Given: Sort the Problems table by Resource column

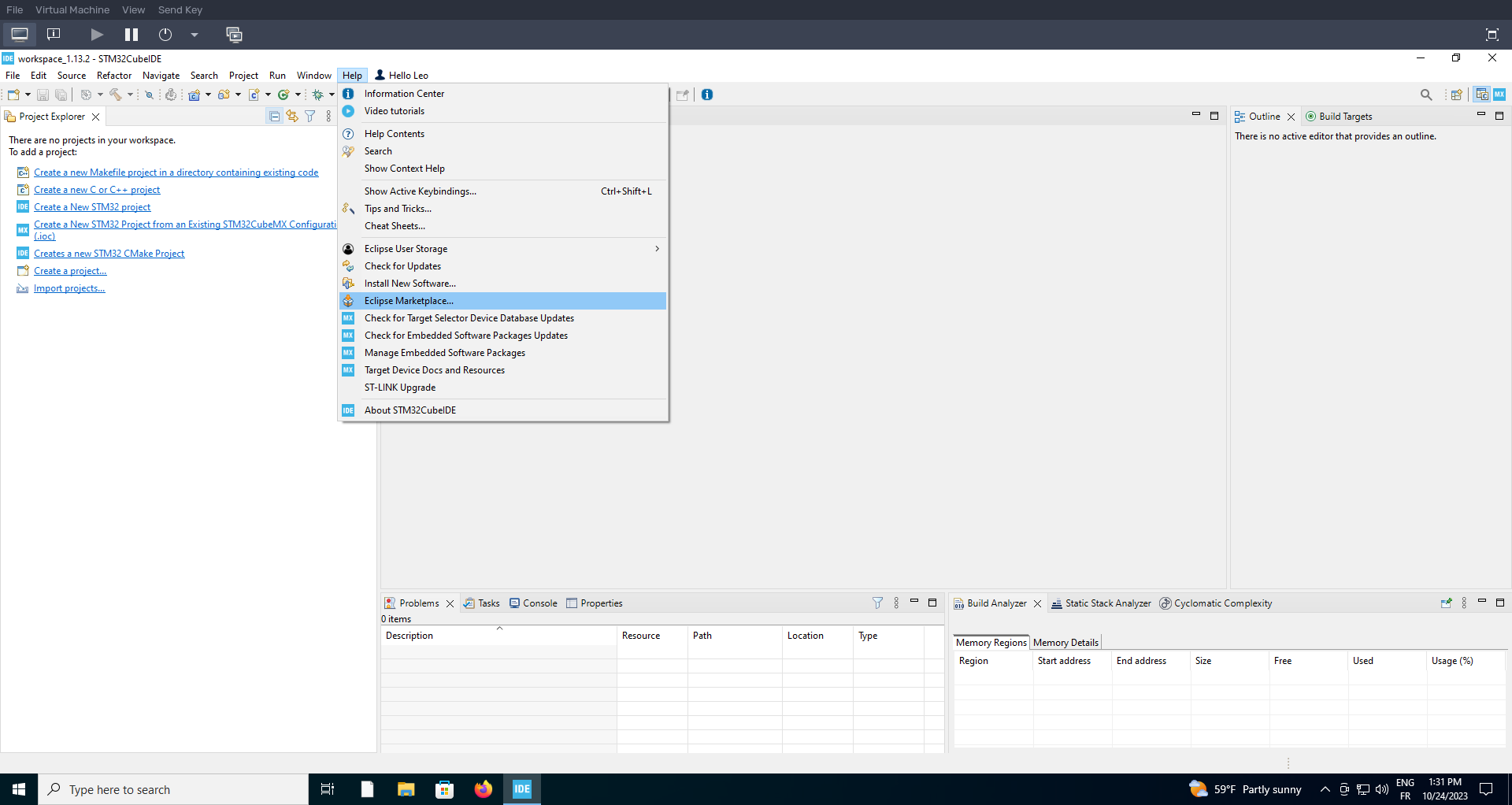Looking at the screenshot, I should pyautogui.click(x=652, y=636).
